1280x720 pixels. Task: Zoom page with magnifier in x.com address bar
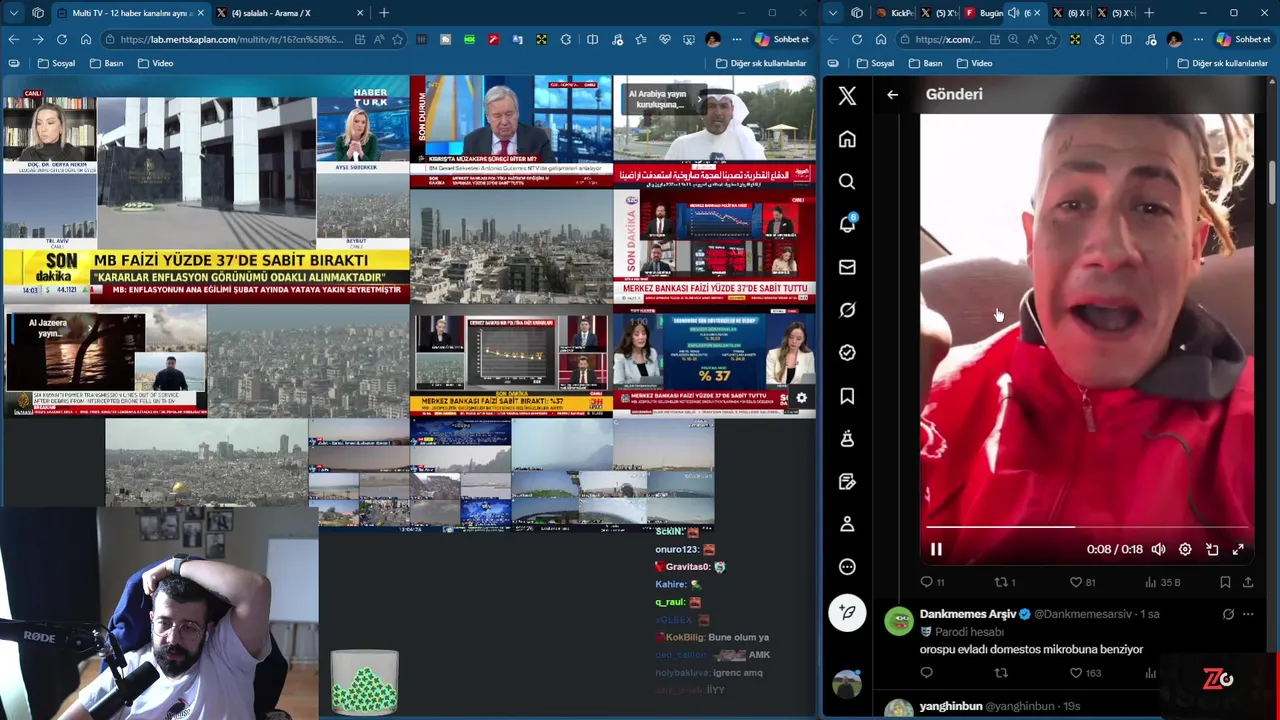pyautogui.click(x=1013, y=39)
